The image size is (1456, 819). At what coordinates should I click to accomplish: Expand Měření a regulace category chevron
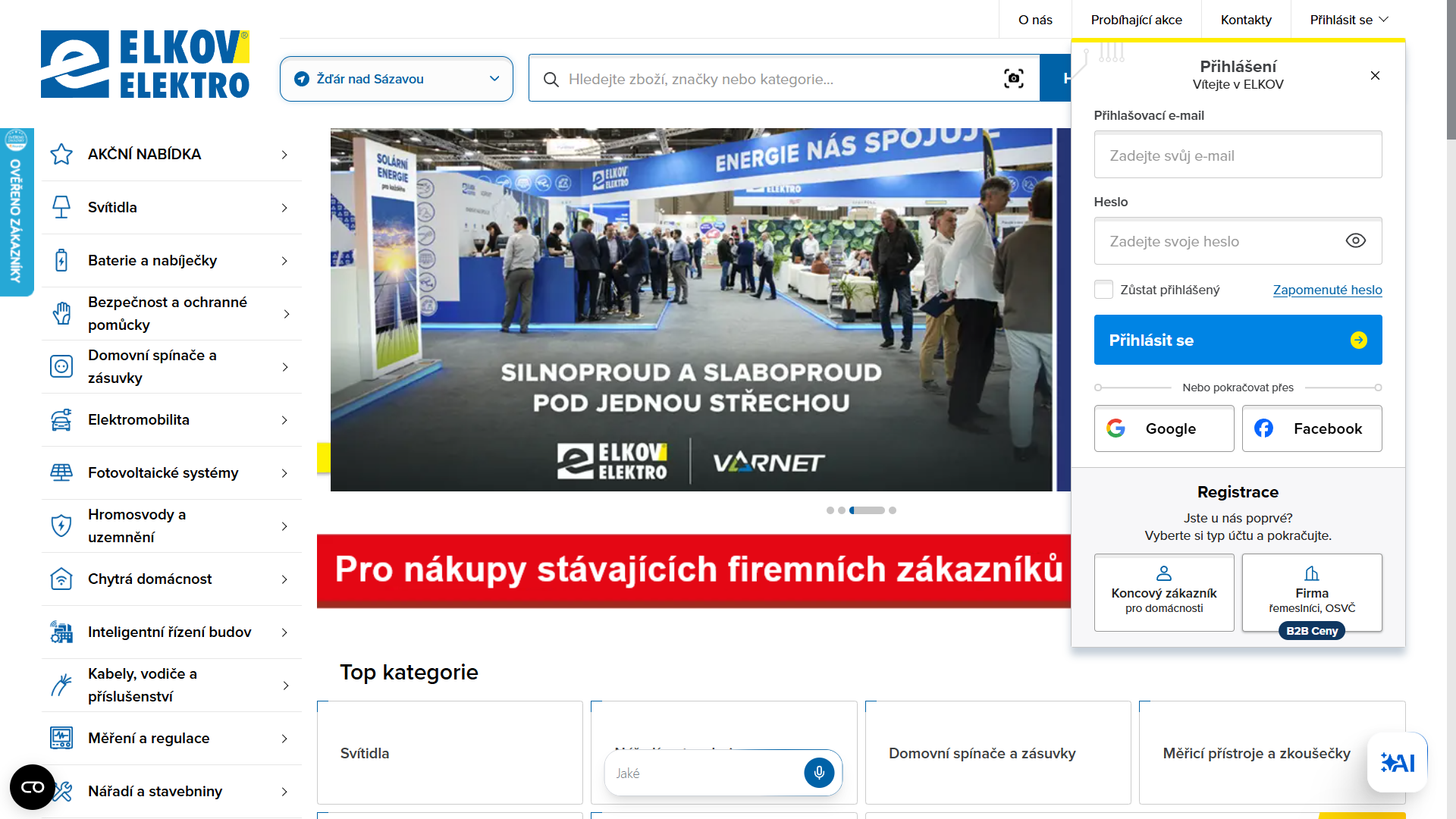[284, 738]
